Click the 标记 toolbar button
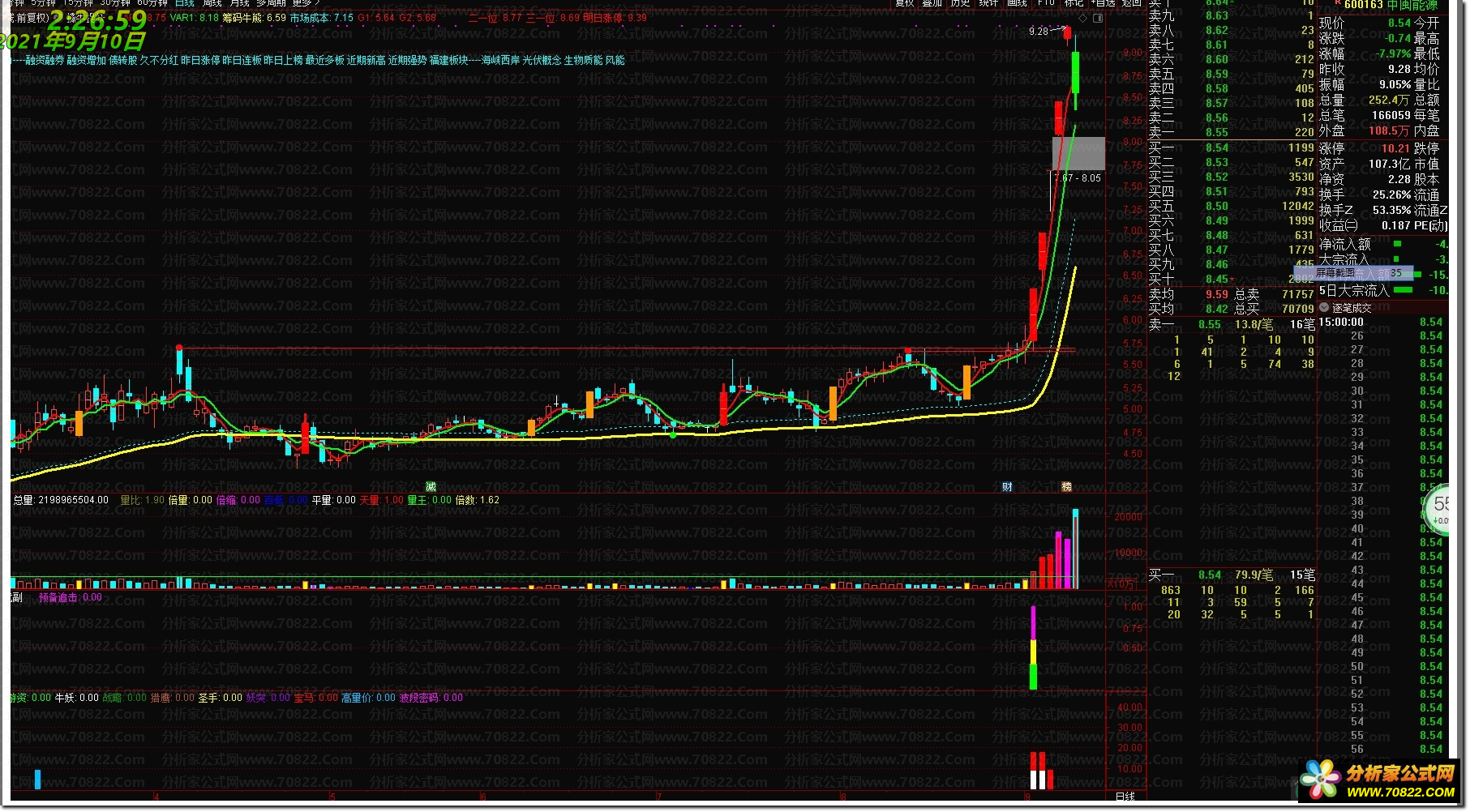Screen dimensions: 1470x812 coord(1074,3)
